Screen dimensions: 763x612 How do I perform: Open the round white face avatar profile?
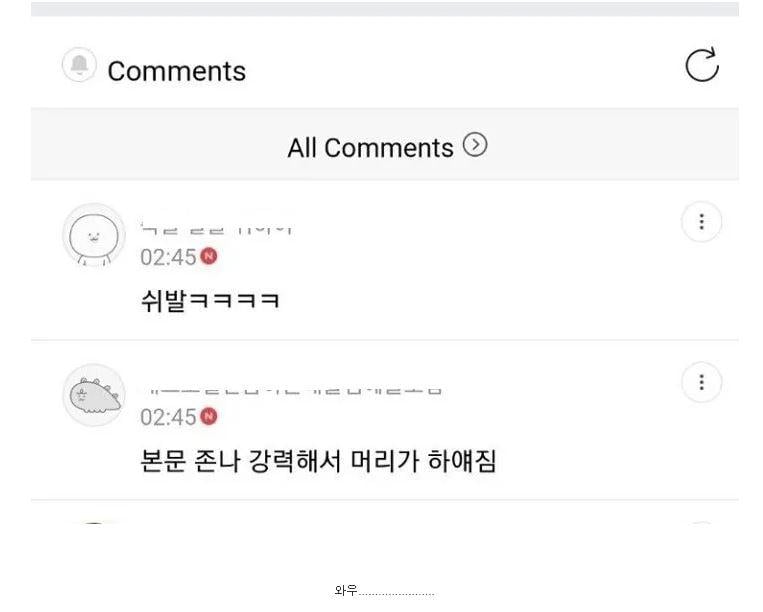tap(93, 236)
